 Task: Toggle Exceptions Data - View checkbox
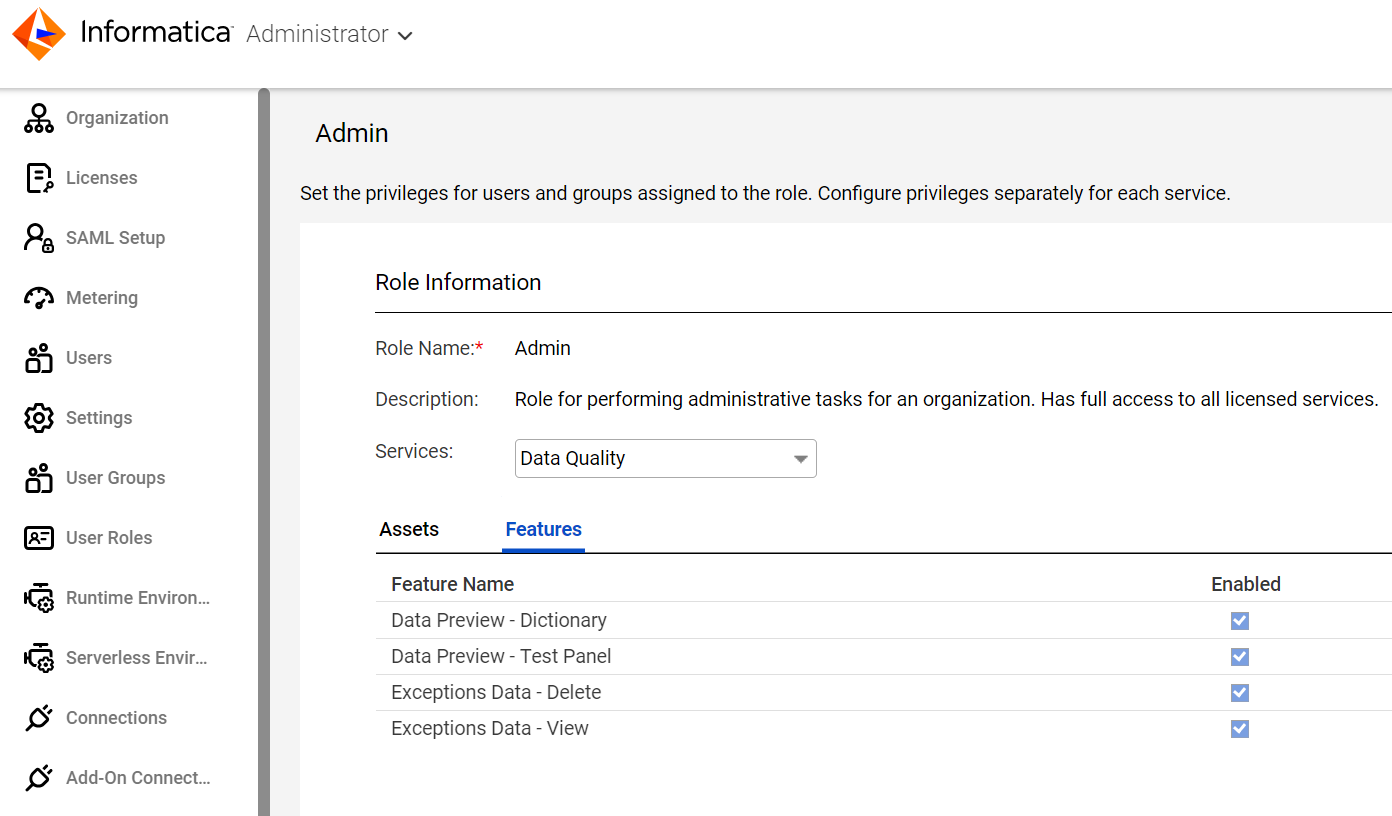(1240, 729)
